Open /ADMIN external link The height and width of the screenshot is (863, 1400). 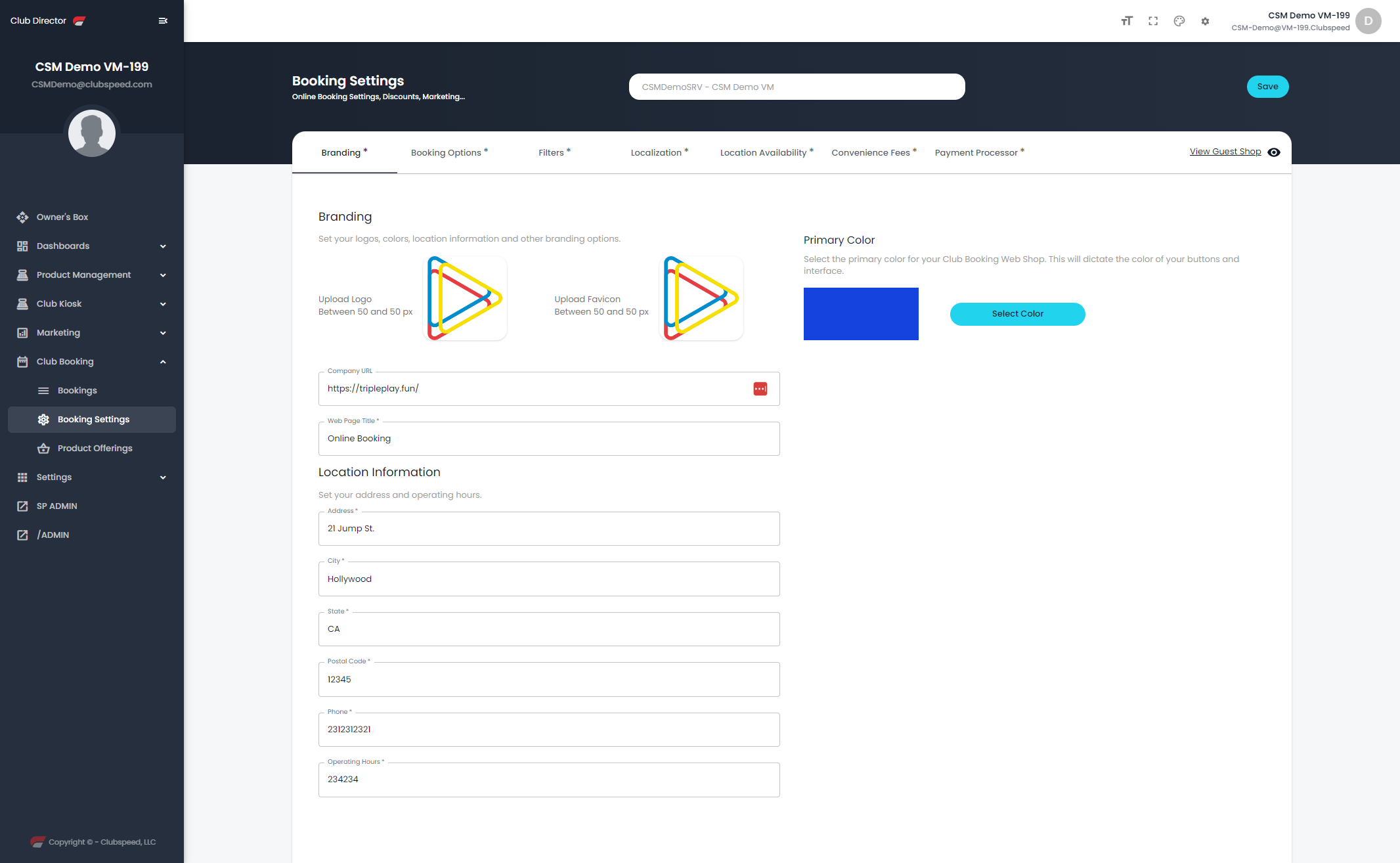pyautogui.click(x=92, y=535)
